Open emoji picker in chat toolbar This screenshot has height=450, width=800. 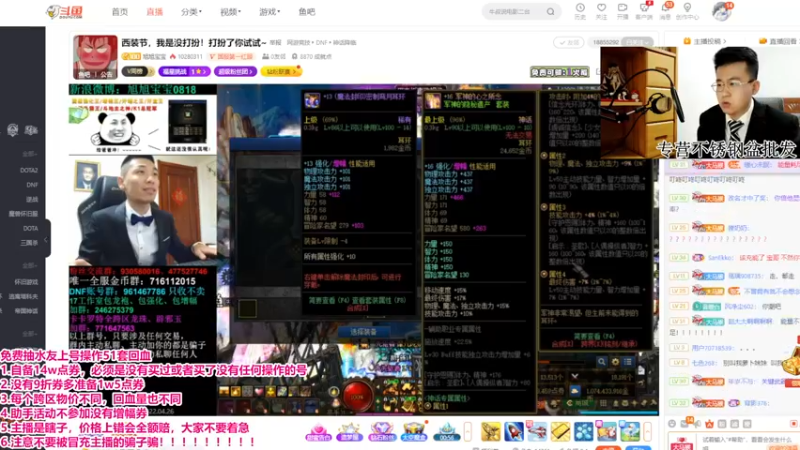672,424
